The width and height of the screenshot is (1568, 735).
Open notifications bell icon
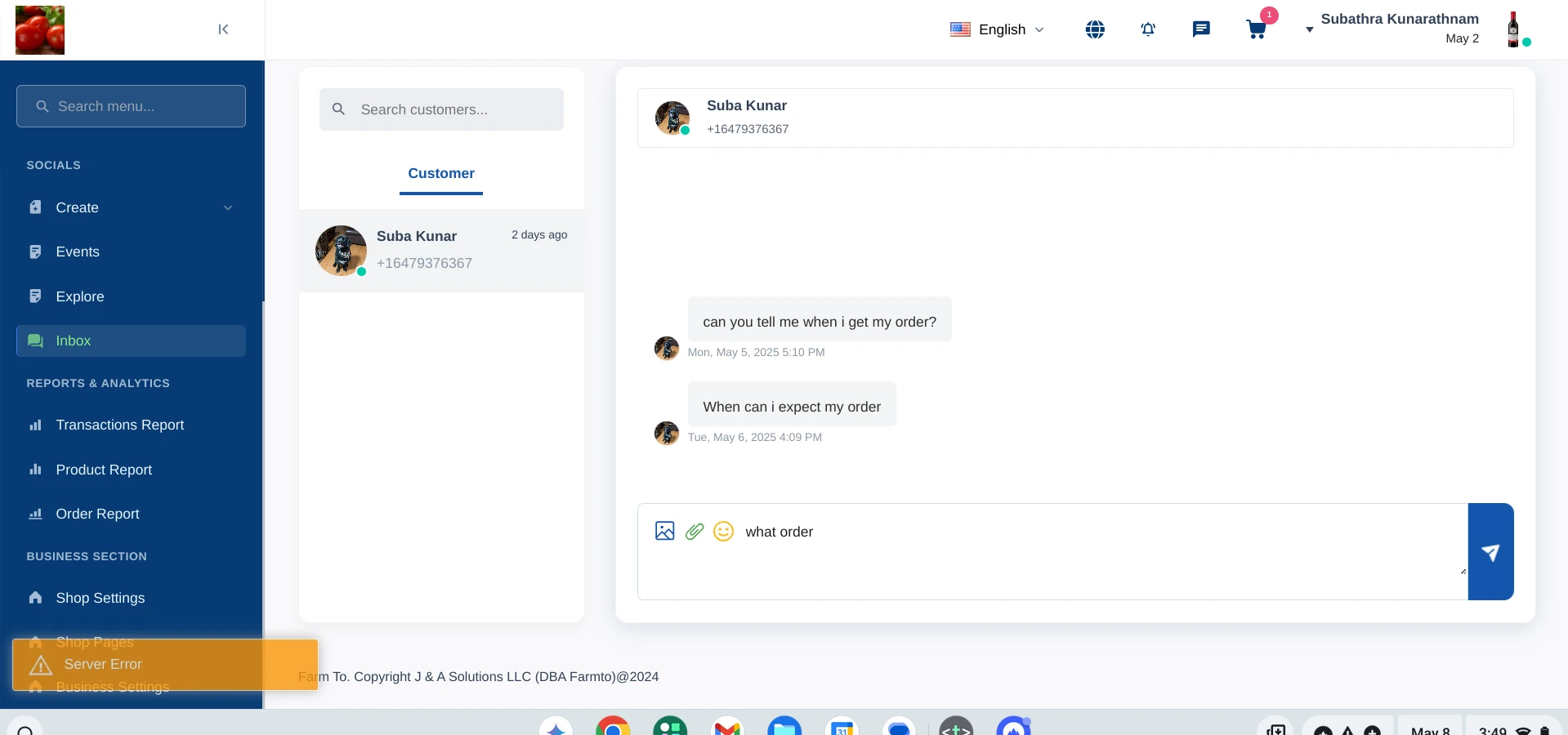[1148, 29]
